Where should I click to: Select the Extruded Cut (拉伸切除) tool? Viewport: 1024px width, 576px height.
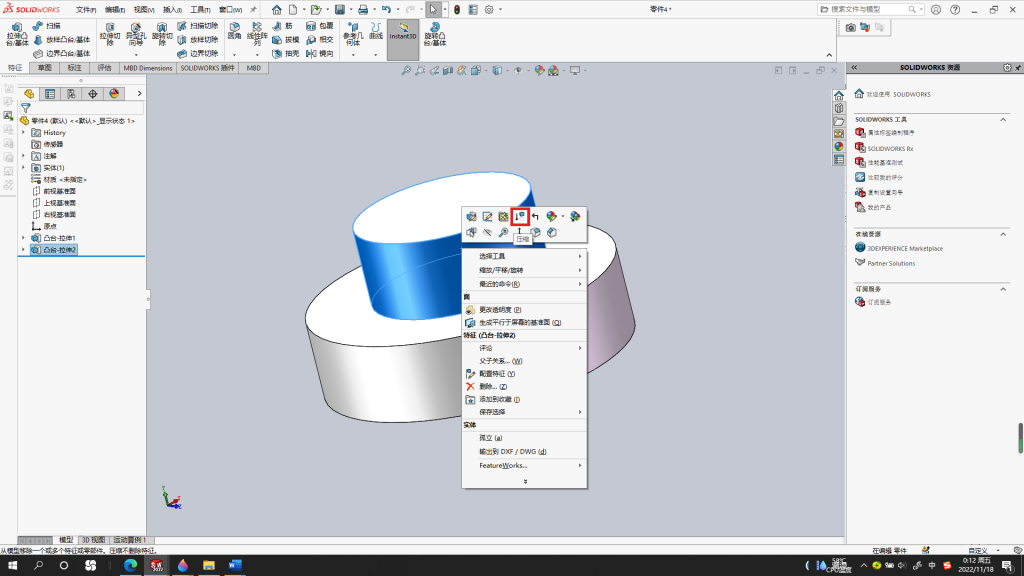[x=110, y=34]
